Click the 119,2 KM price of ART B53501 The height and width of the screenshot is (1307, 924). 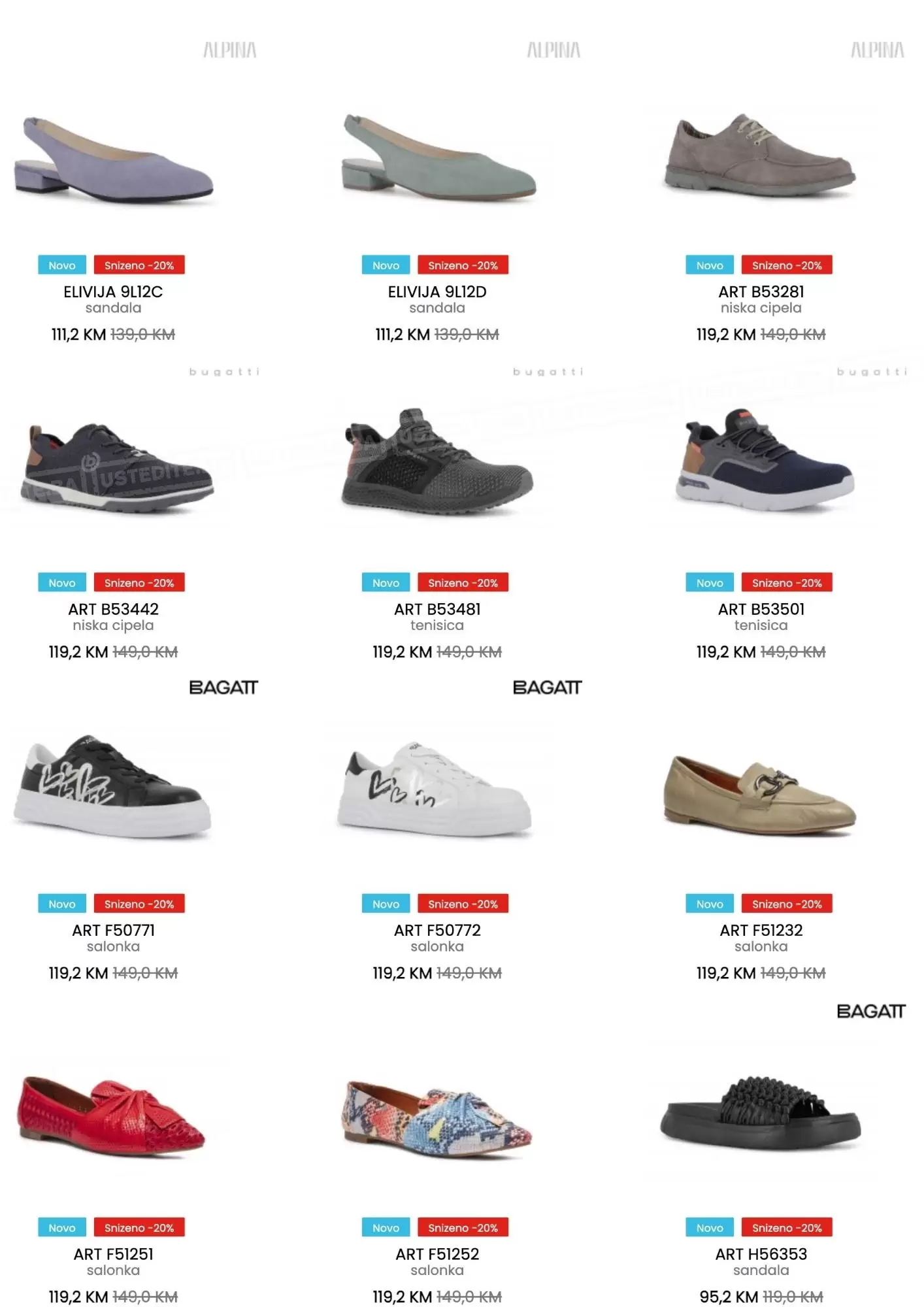pos(726,652)
